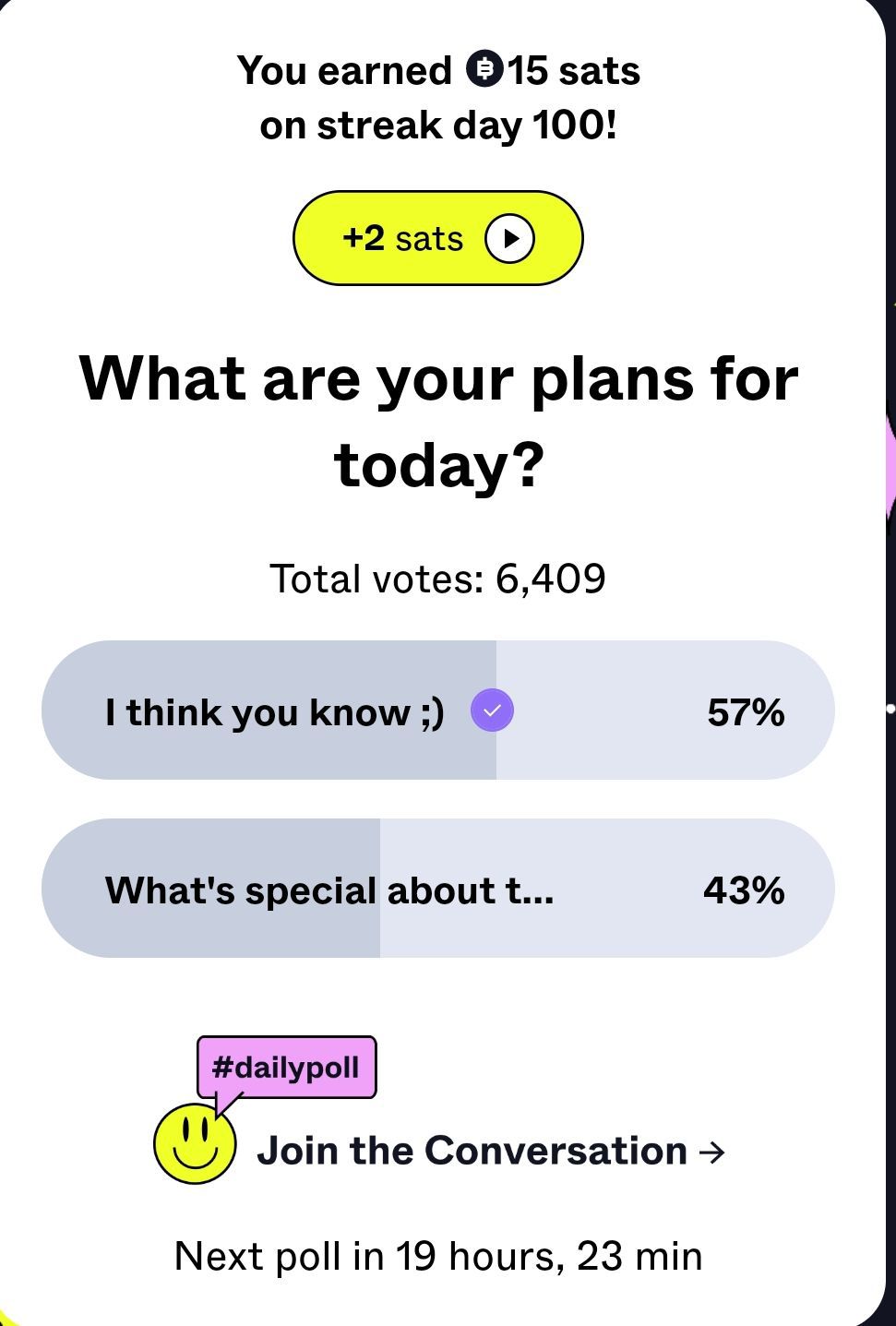Click the "Total votes: 6,409" text
Screen dimensions: 896x1326
click(x=437, y=579)
